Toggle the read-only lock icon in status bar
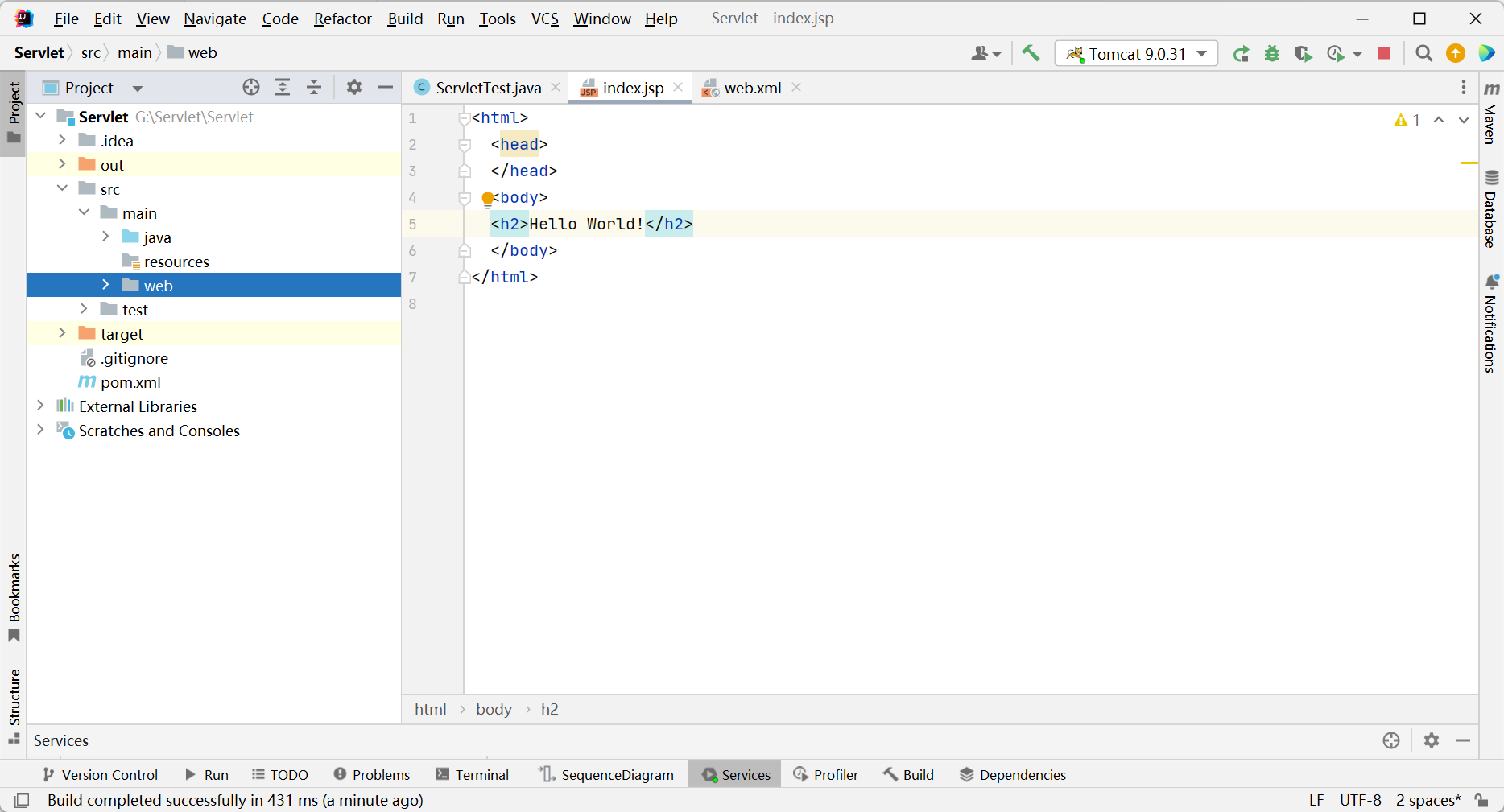 [x=1482, y=800]
